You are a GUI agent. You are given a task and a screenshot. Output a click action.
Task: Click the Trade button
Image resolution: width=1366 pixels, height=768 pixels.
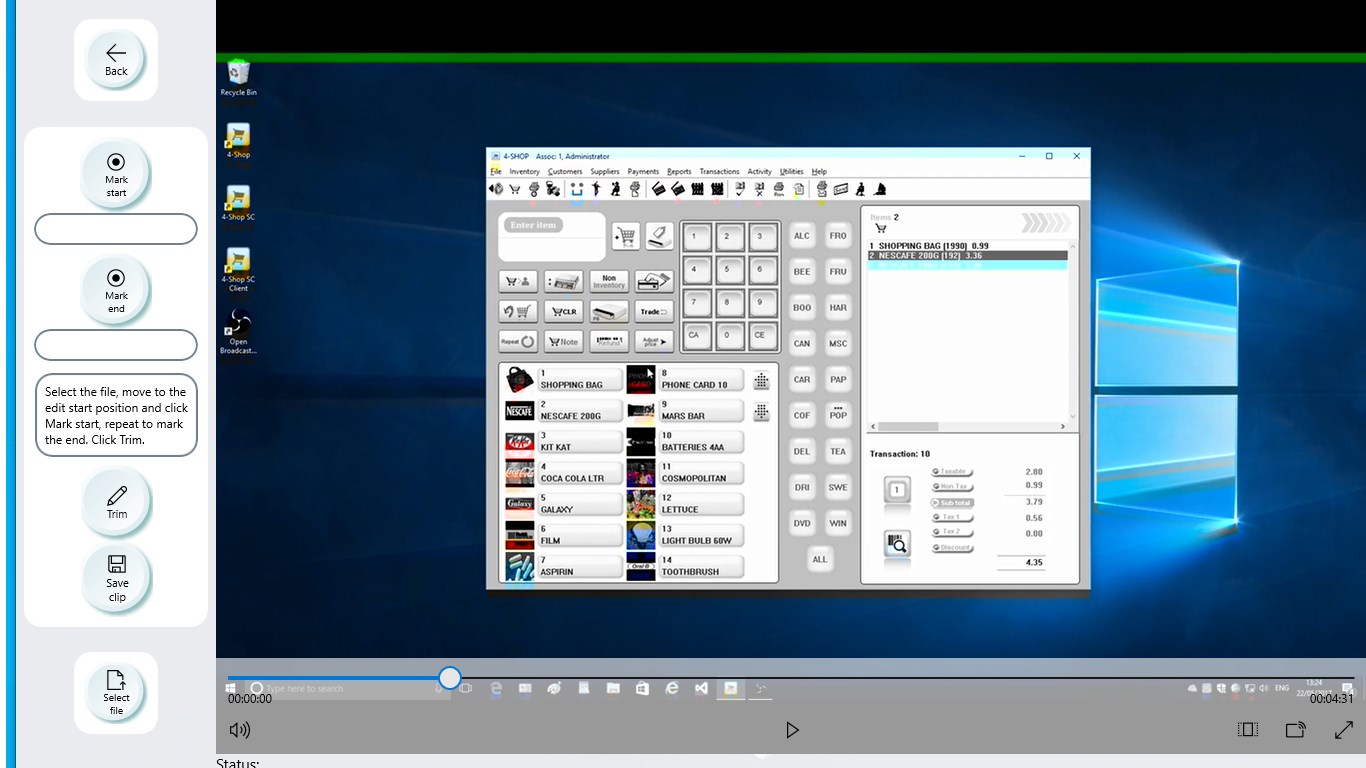654,312
